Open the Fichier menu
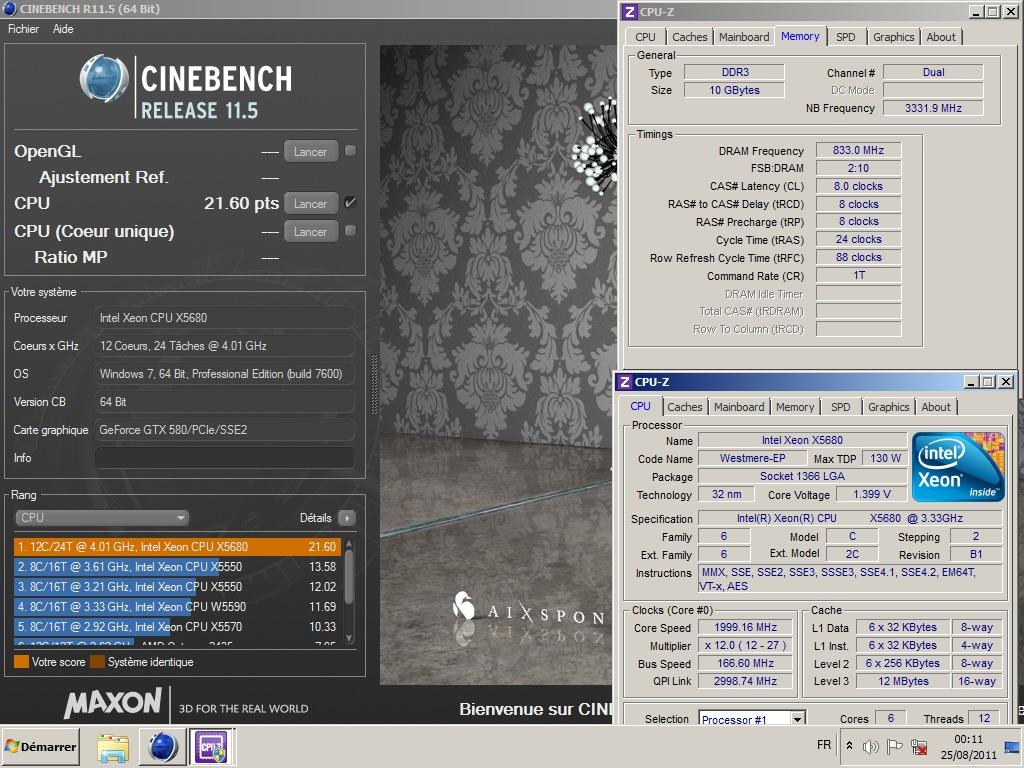This screenshot has width=1024, height=768. (x=24, y=29)
